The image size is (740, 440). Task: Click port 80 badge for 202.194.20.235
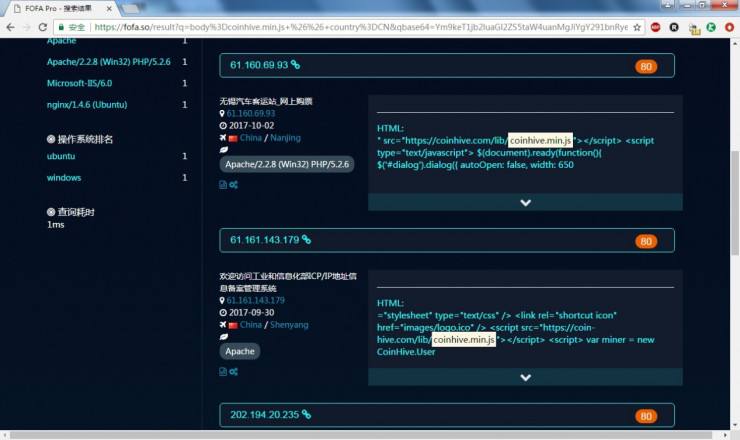(646, 416)
